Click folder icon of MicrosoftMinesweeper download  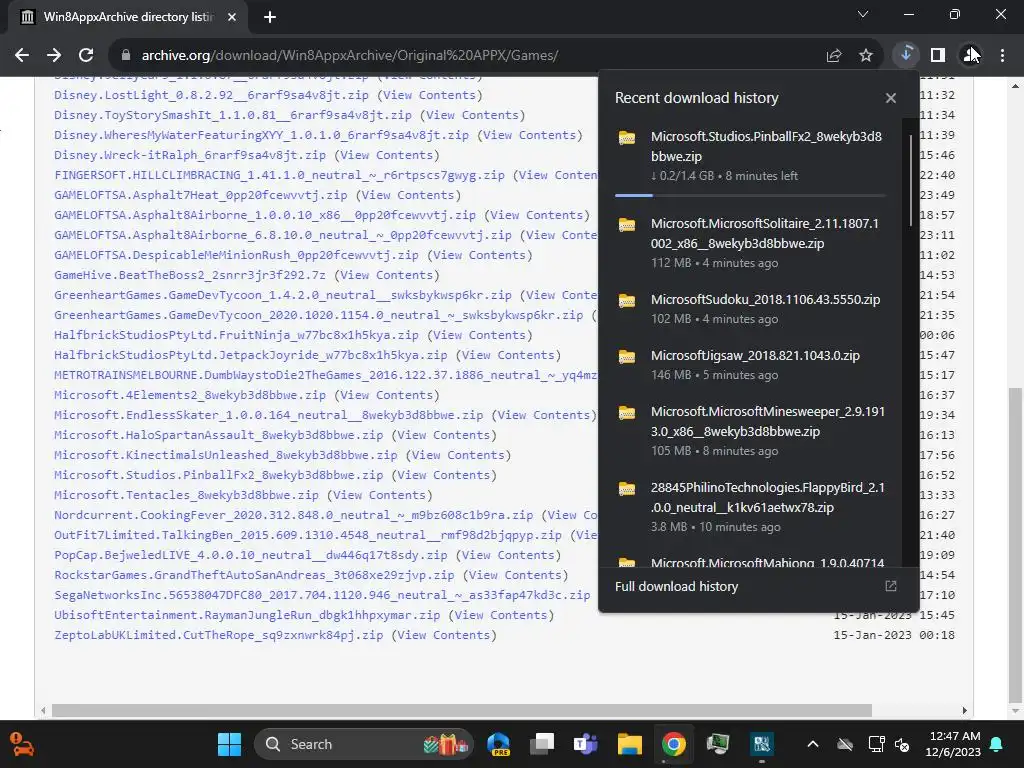click(627, 412)
